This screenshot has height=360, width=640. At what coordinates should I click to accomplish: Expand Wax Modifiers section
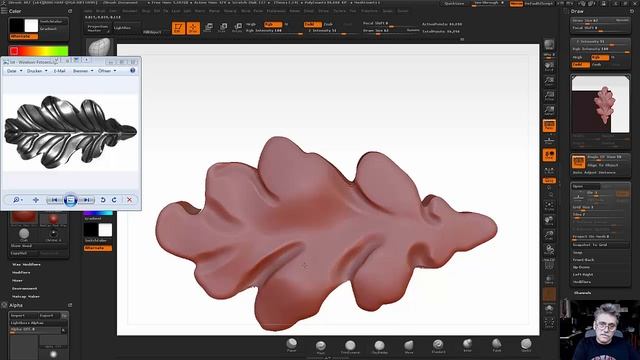(x=26, y=264)
